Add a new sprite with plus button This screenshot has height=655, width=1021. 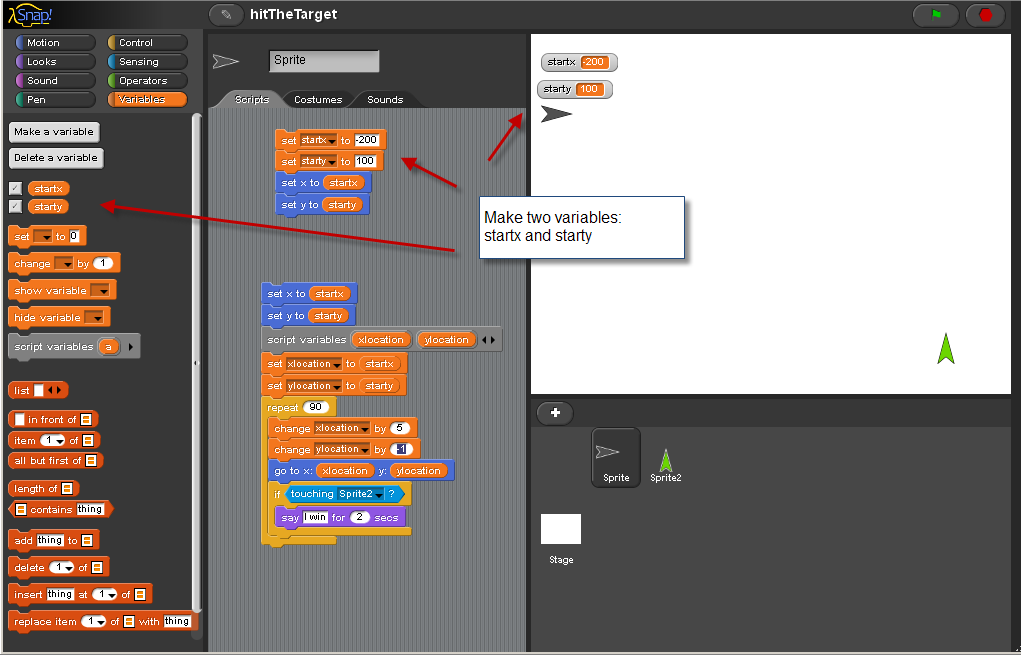tap(555, 412)
